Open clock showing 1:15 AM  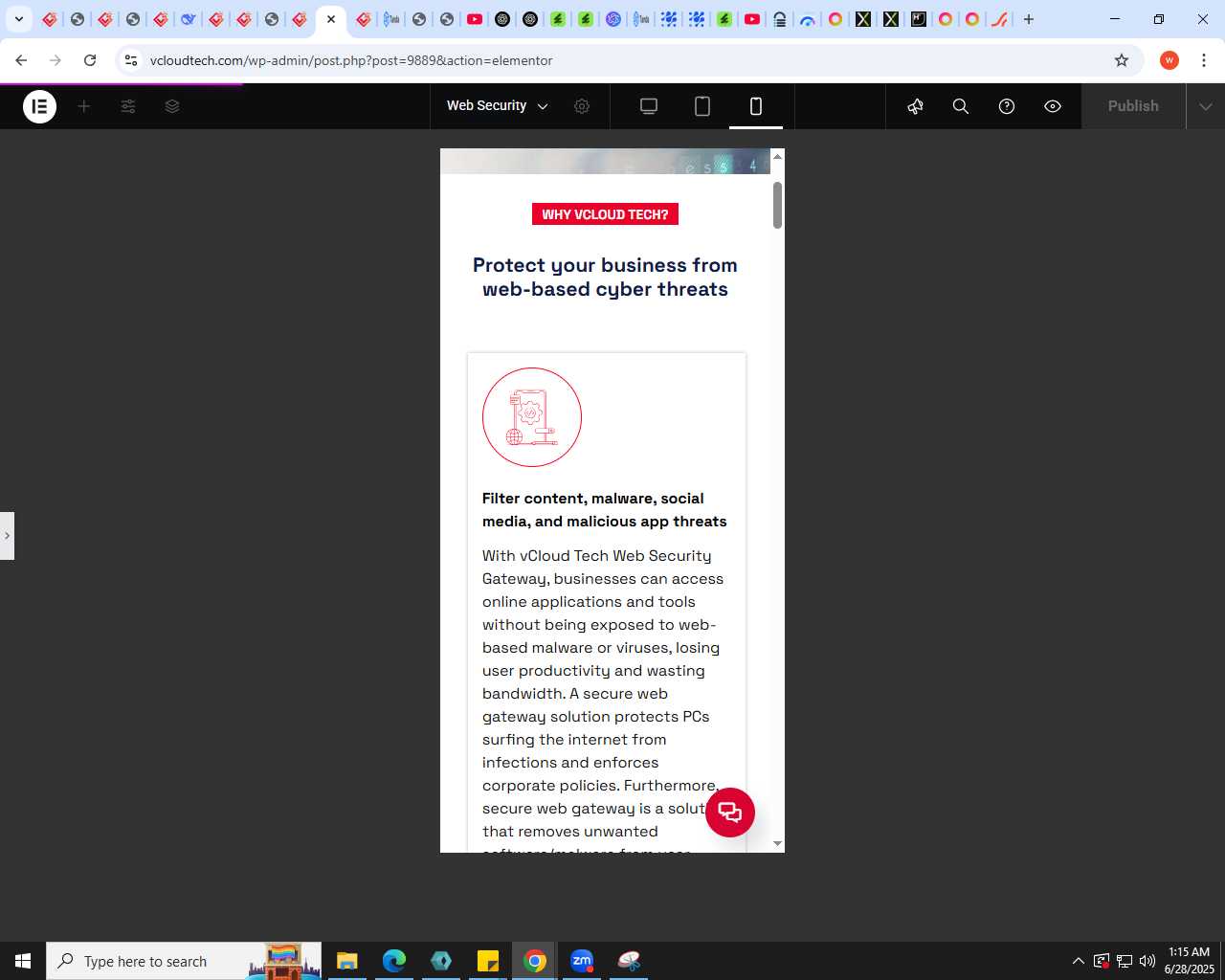1190,961
